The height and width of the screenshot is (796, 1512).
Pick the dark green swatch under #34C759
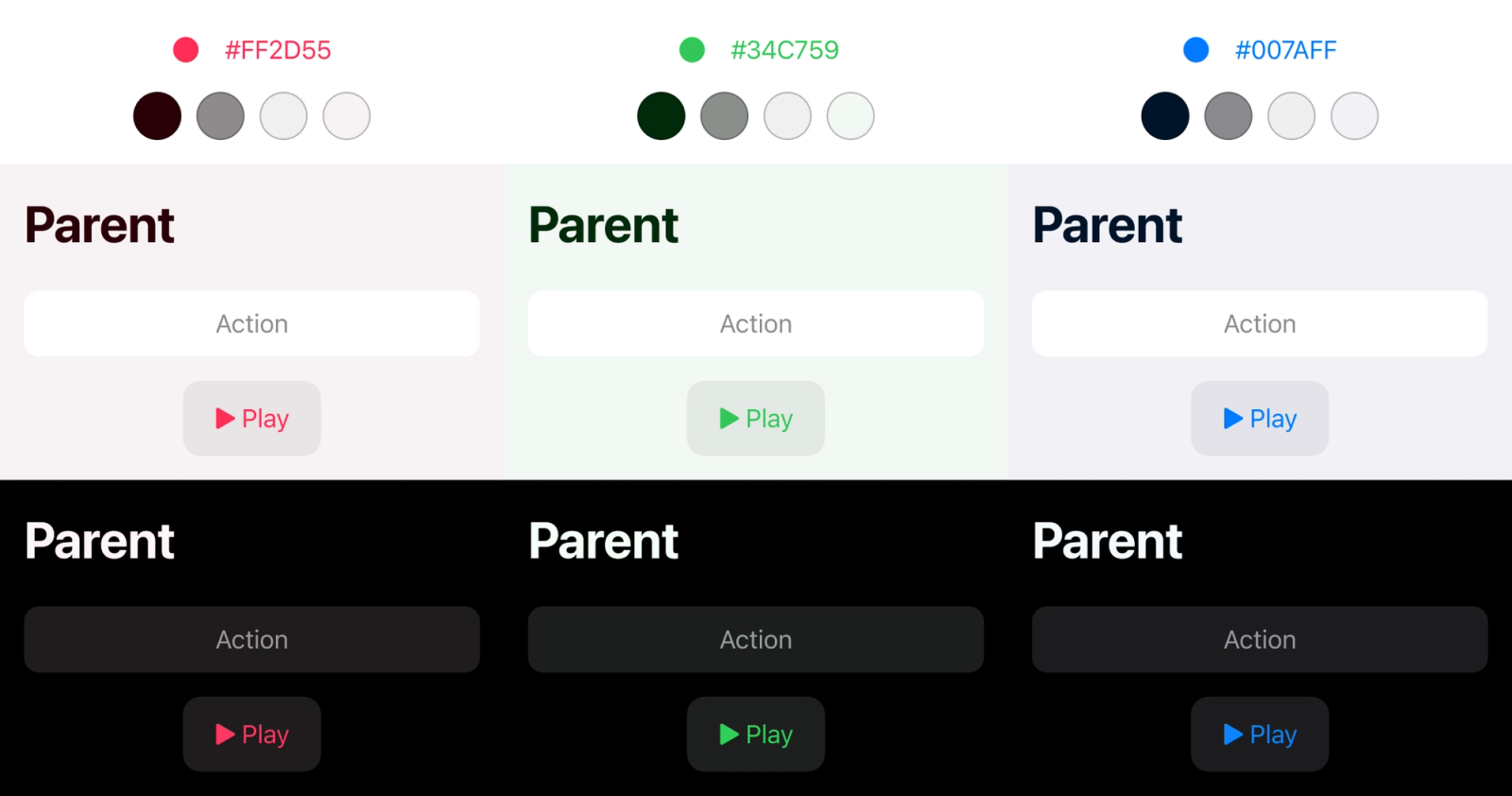pos(661,116)
